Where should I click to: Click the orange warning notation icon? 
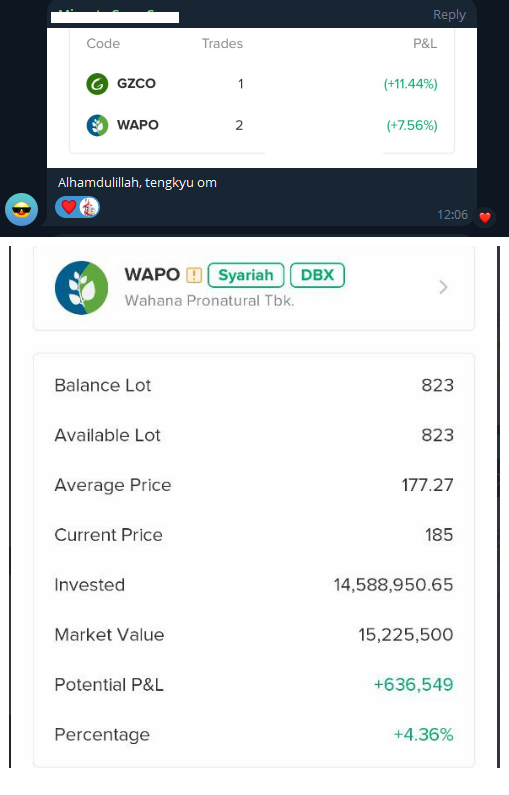[194, 275]
